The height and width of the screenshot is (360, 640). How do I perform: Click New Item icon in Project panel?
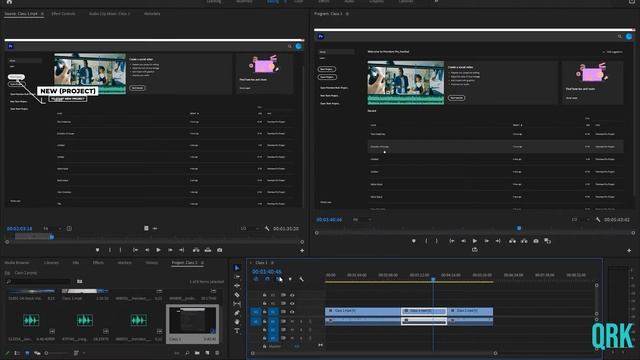pos(207,353)
